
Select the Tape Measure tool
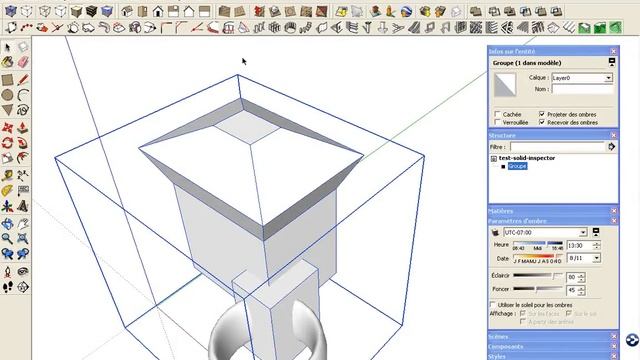click(7, 176)
